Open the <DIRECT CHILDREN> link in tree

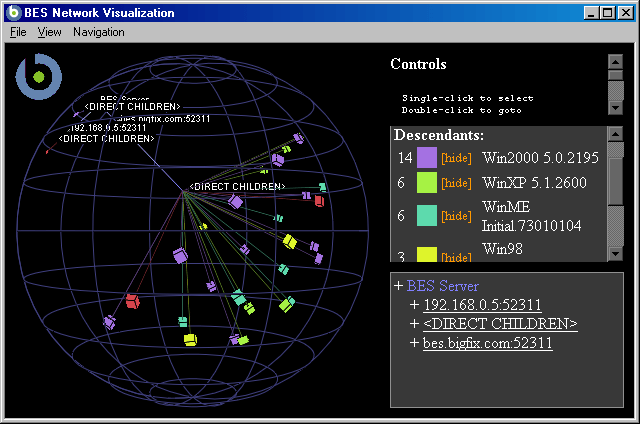[x=500, y=324]
